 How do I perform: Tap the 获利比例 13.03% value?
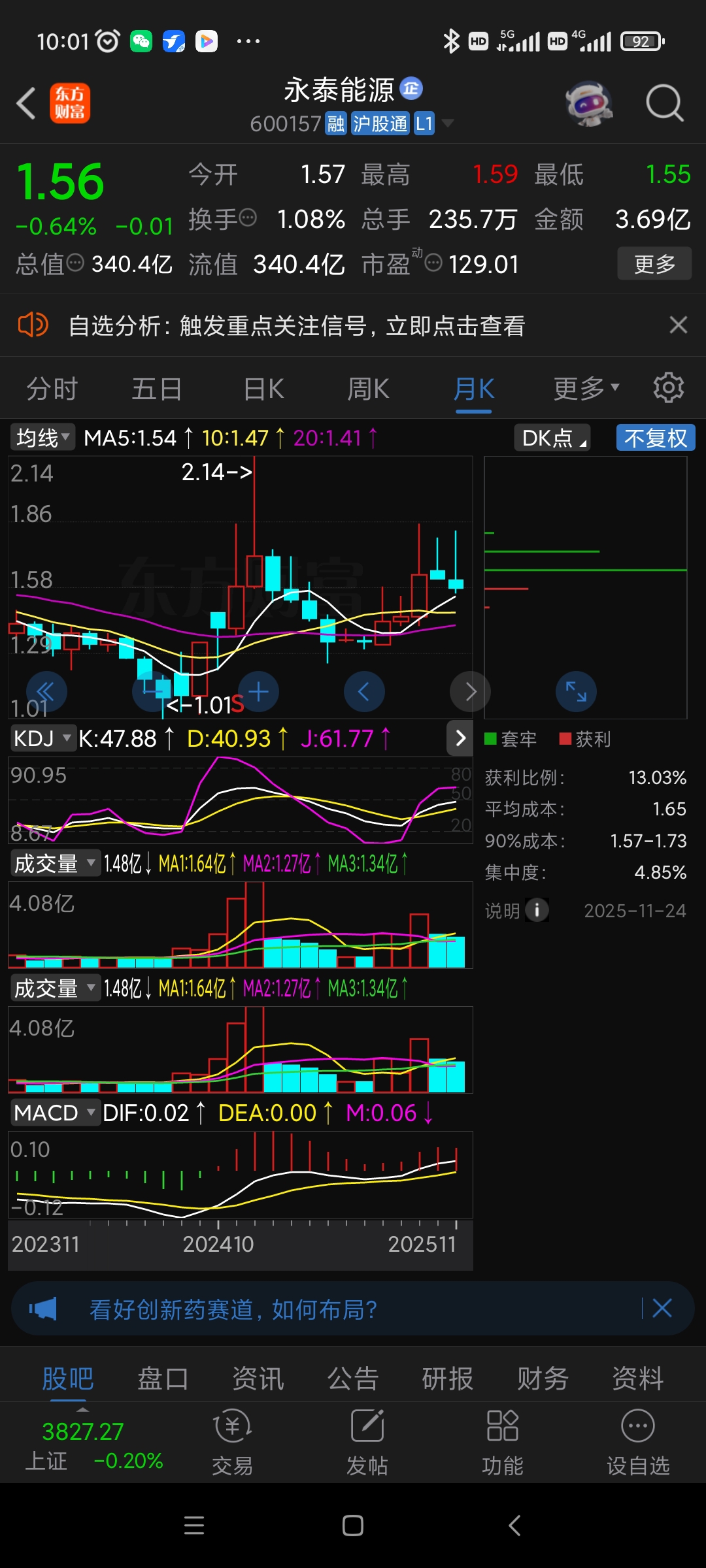(657, 777)
